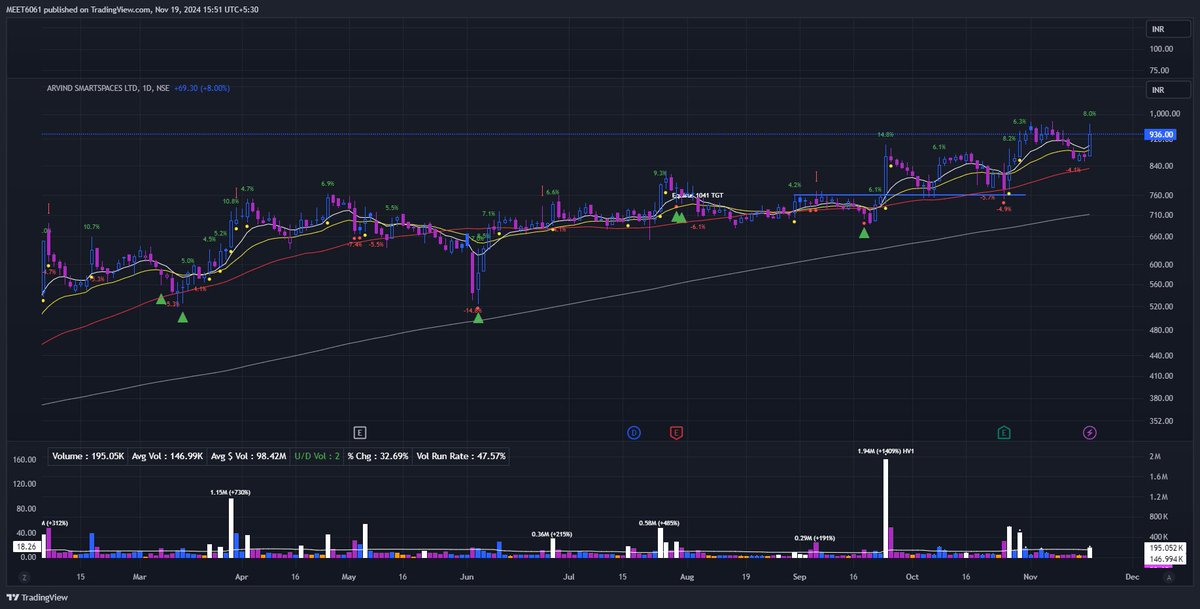Click the blue dividend D marker
Viewport: 1200px width, 609px height.
634,432
